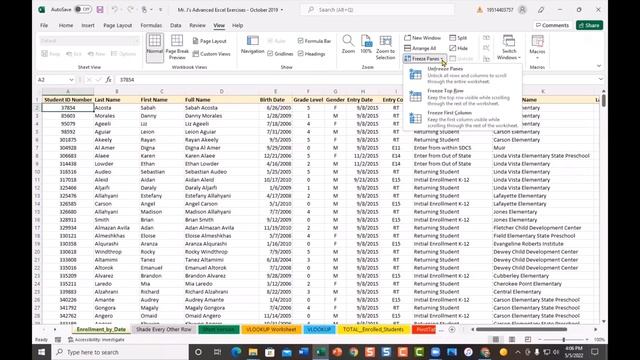Switch to Page Layout view
This screenshot has width=640, height=360.
click(x=209, y=41)
